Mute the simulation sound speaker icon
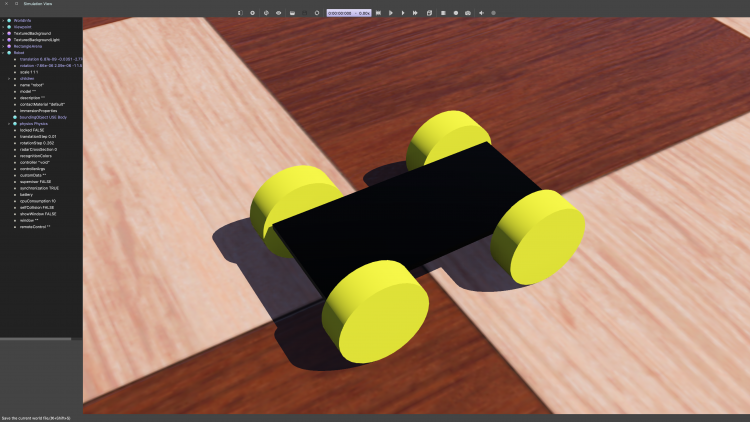This screenshot has width=750, height=422. [x=481, y=13]
